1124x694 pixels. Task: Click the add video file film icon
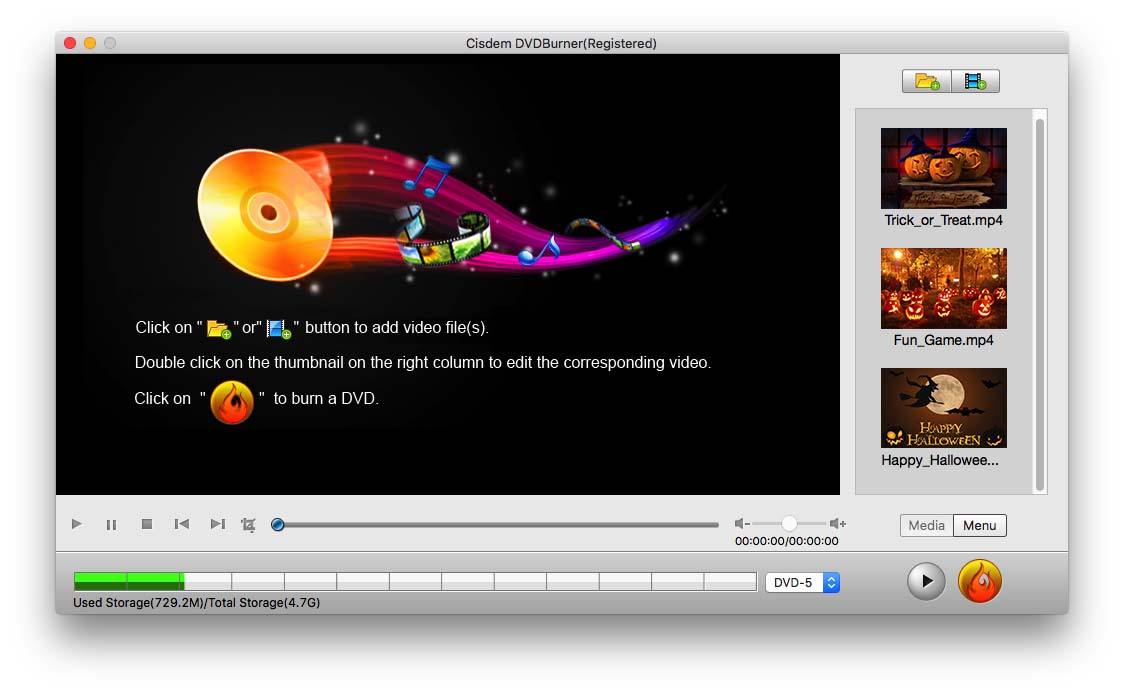[x=975, y=82]
